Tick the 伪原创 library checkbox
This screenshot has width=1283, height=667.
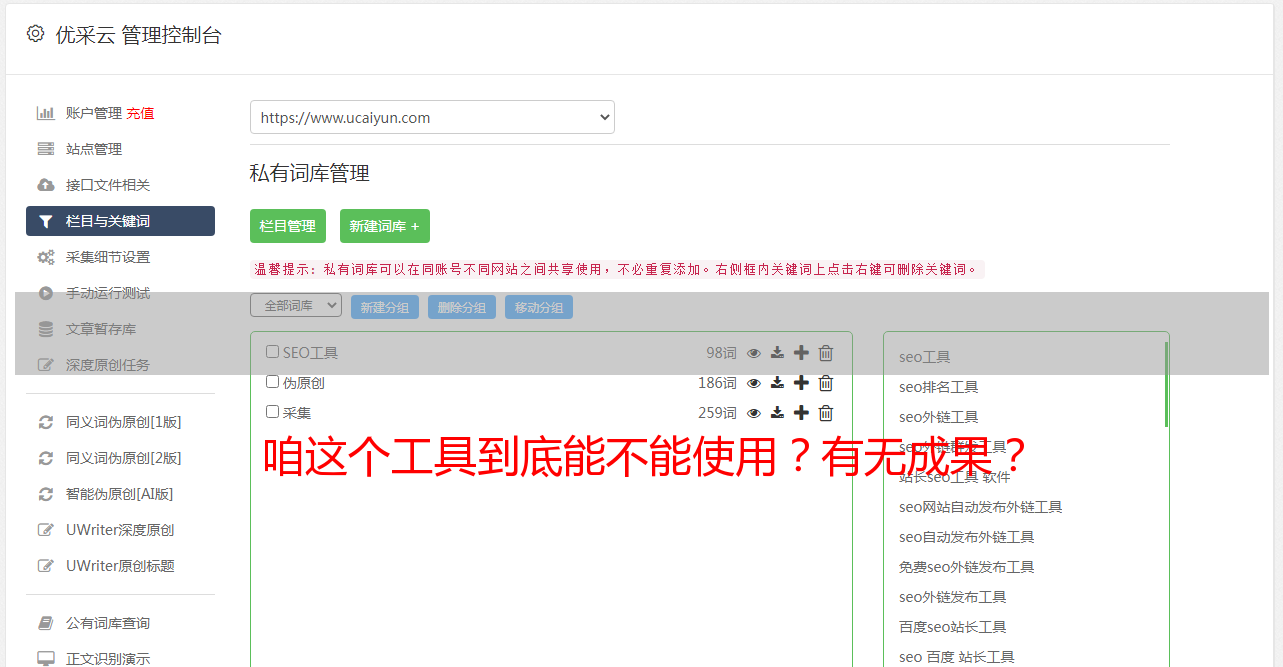coord(272,382)
